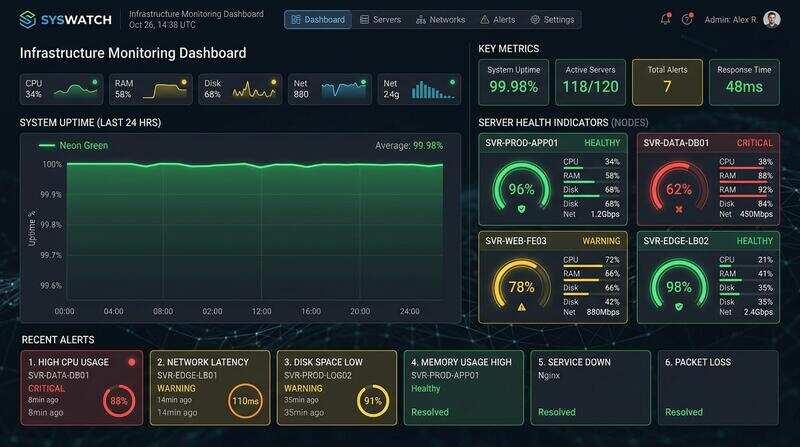
Task: Click the SysWatch logo icon
Action: [x=28, y=20]
